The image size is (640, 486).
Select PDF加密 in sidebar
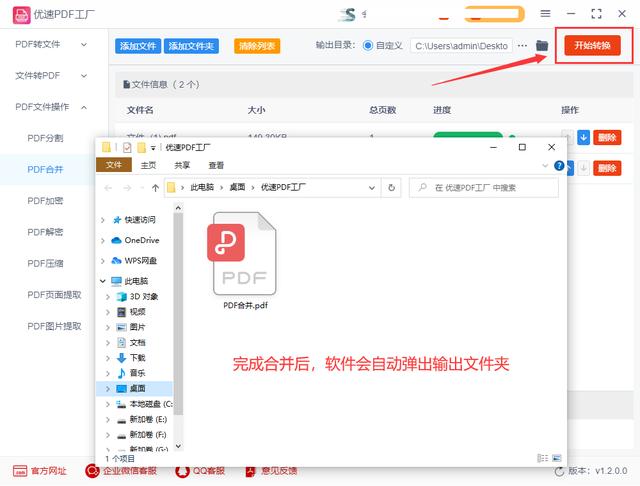click(x=45, y=201)
